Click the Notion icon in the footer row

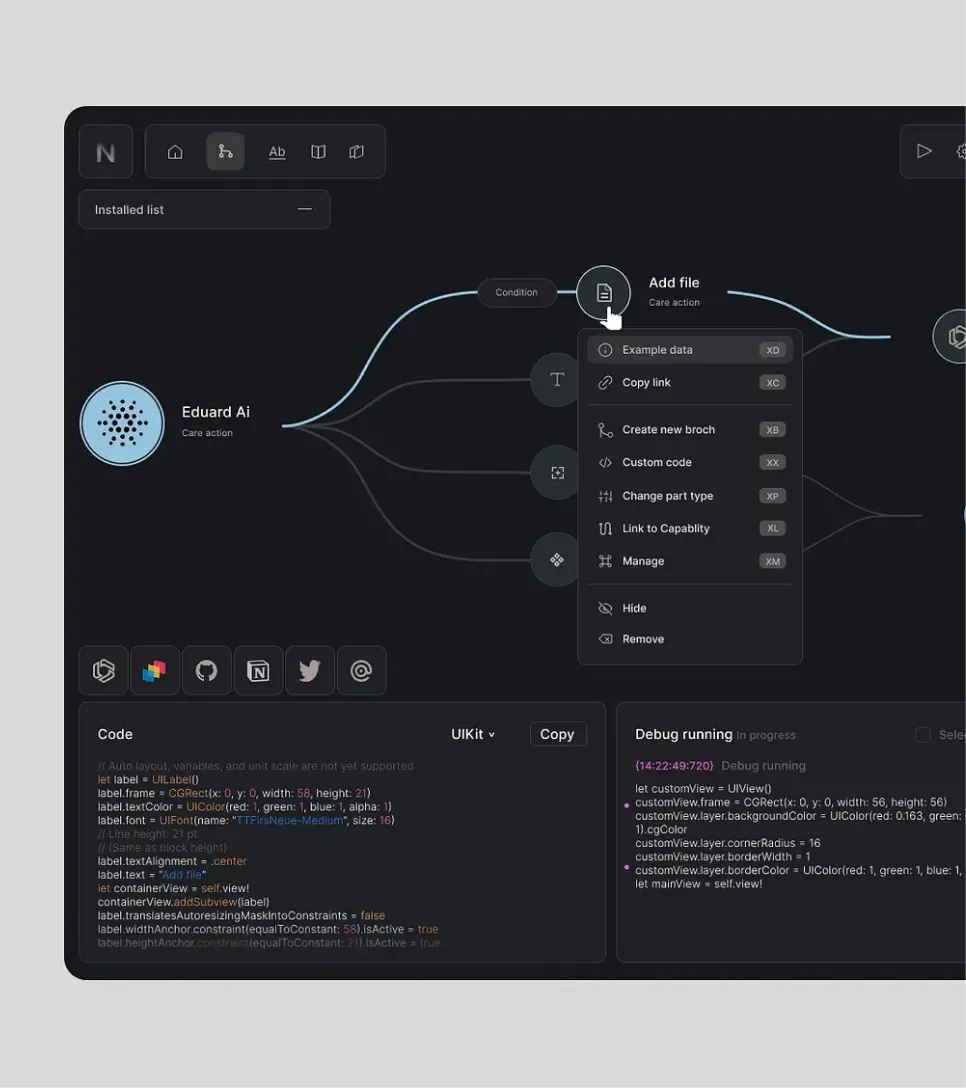point(258,670)
